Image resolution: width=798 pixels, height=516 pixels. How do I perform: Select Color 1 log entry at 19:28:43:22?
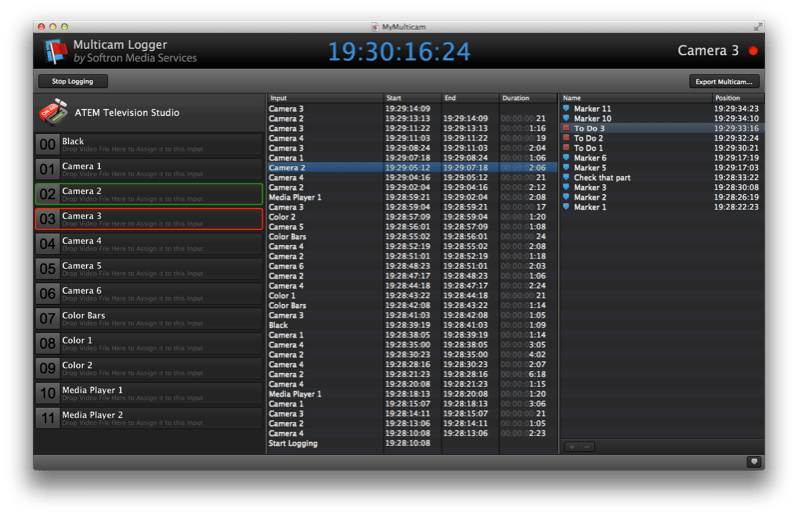(412, 296)
